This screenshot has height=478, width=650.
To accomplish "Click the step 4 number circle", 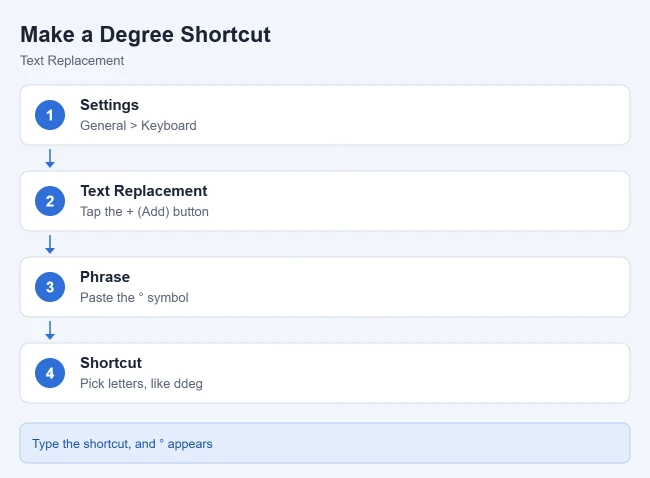I will 50,373.
